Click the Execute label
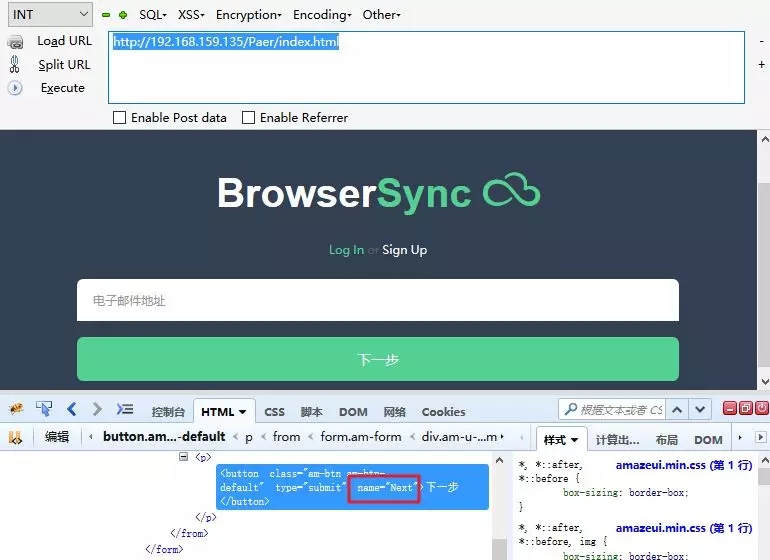 (63, 88)
